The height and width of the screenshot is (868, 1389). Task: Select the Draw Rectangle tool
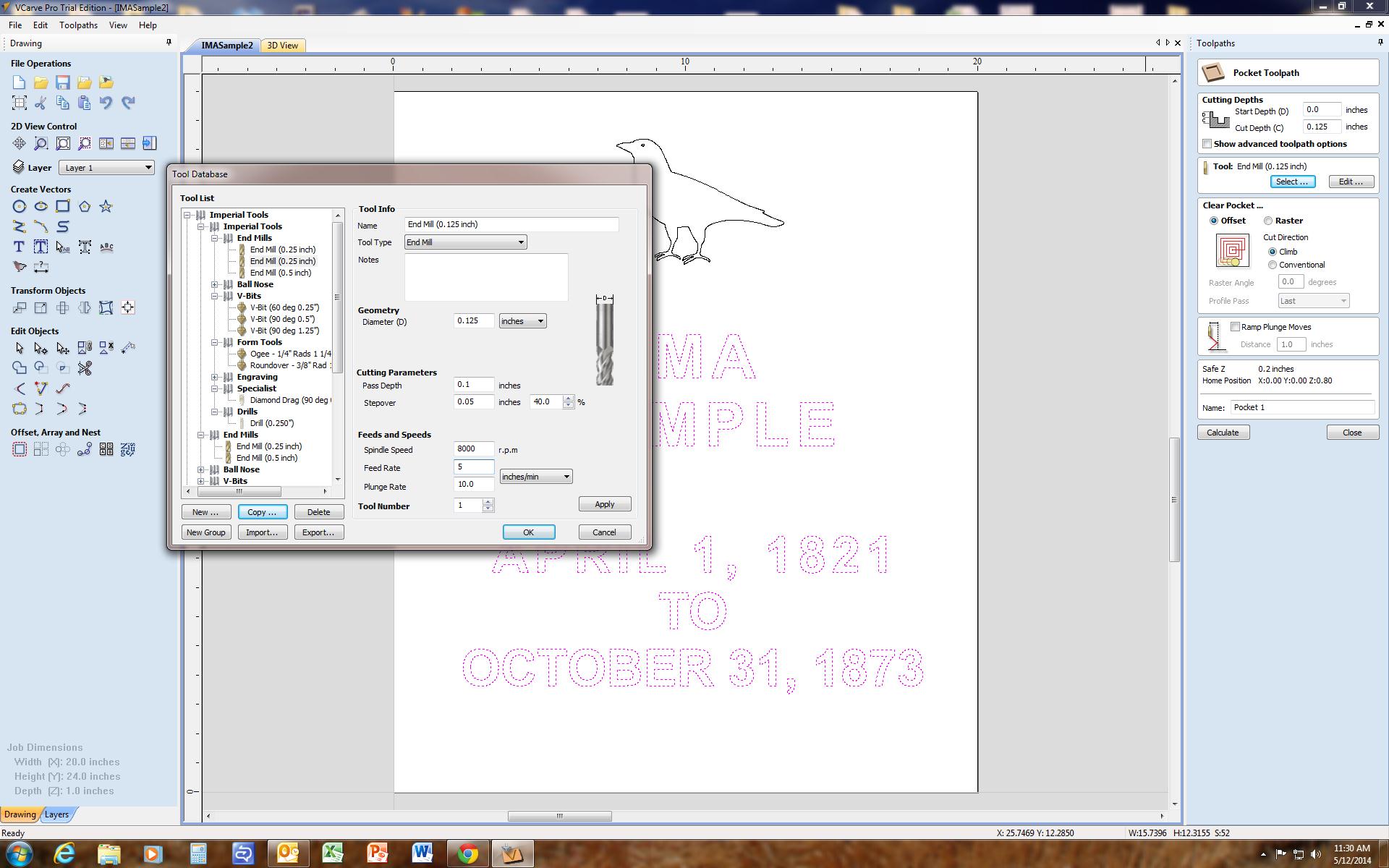pos(62,206)
